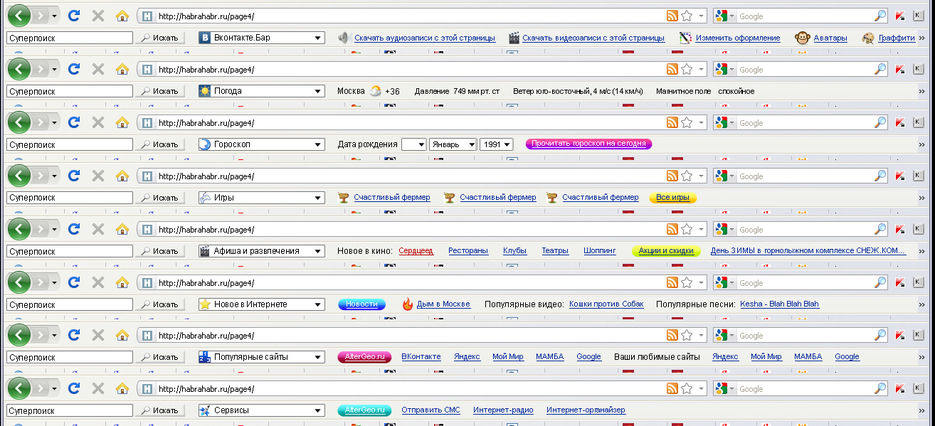Click the speaker icon beside Скачать аудиозаписи
935x426 pixels.
point(343,38)
